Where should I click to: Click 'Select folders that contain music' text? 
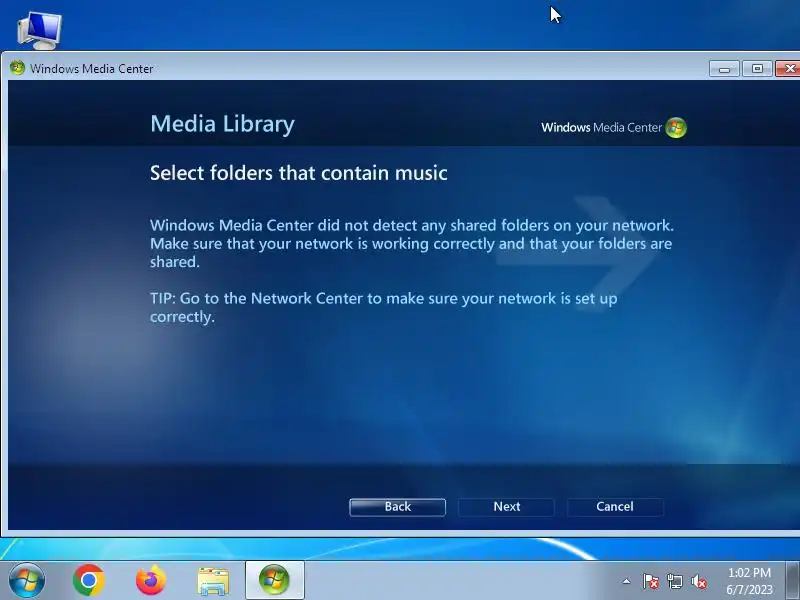coord(298,173)
